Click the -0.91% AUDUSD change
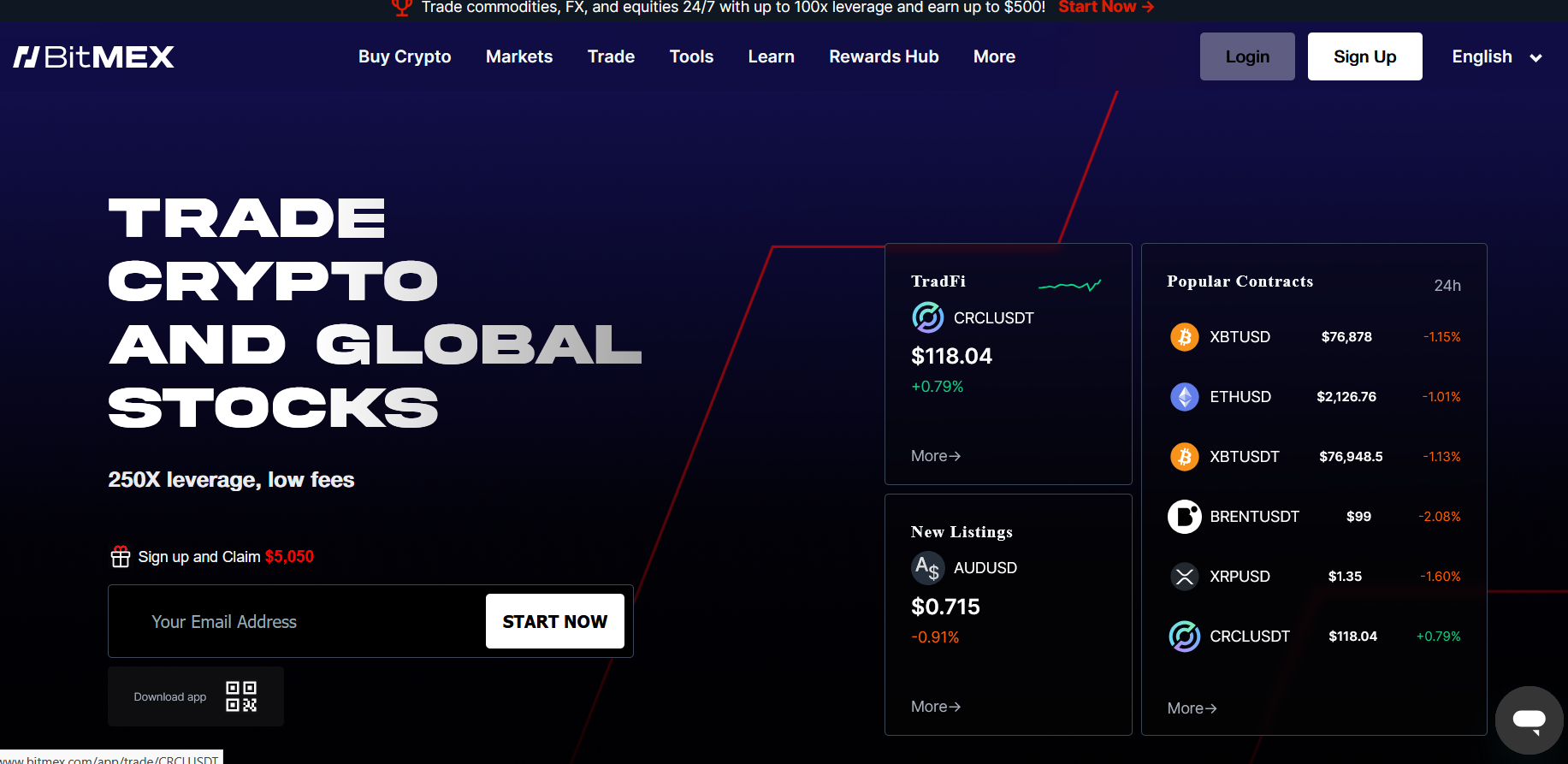The width and height of the screenshot is (1568, 764). click(x=935, y=637)
